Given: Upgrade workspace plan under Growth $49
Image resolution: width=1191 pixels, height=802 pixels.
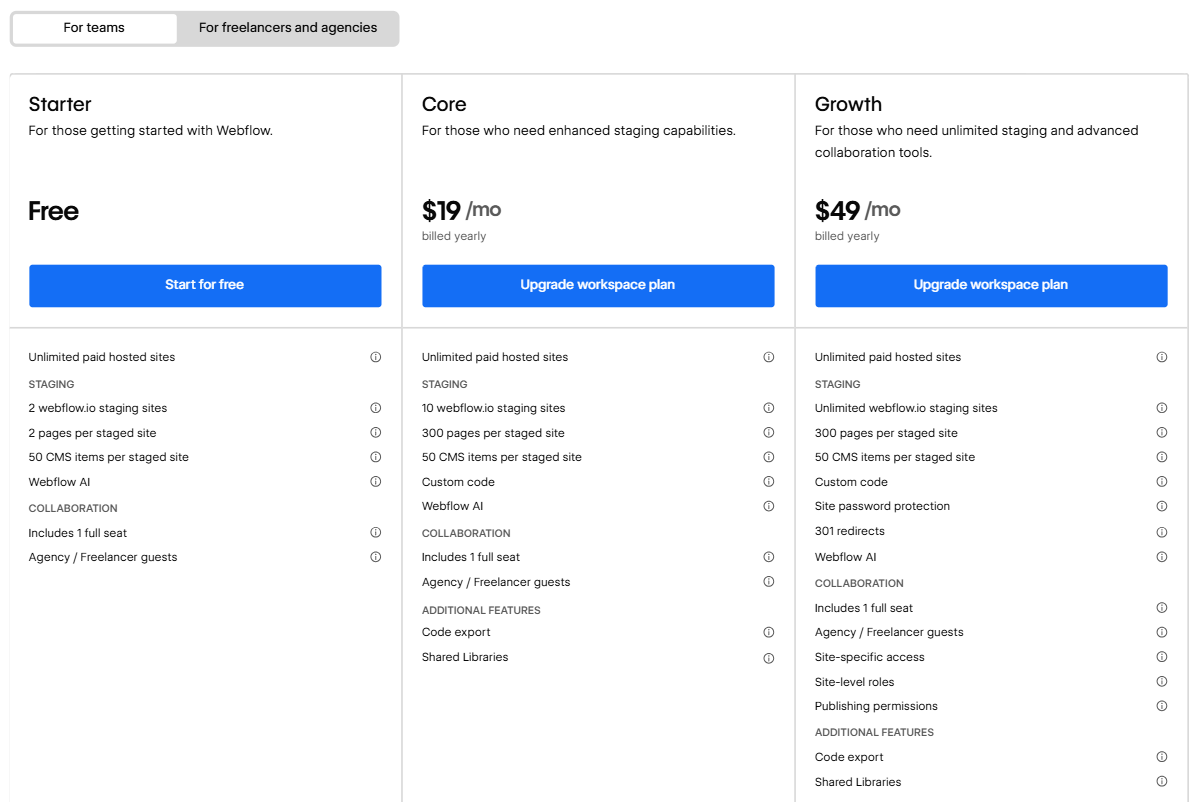Looking at the screenshot, I should click(x=991, y=285).
